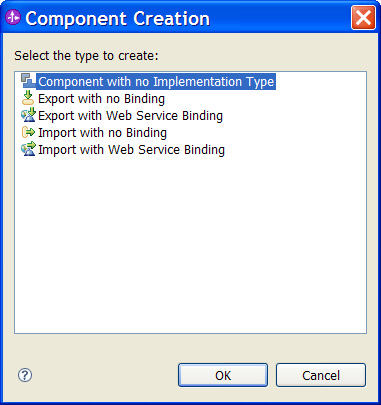Select Export with no Binding label

pyautogui.click(x=101, y=99)
